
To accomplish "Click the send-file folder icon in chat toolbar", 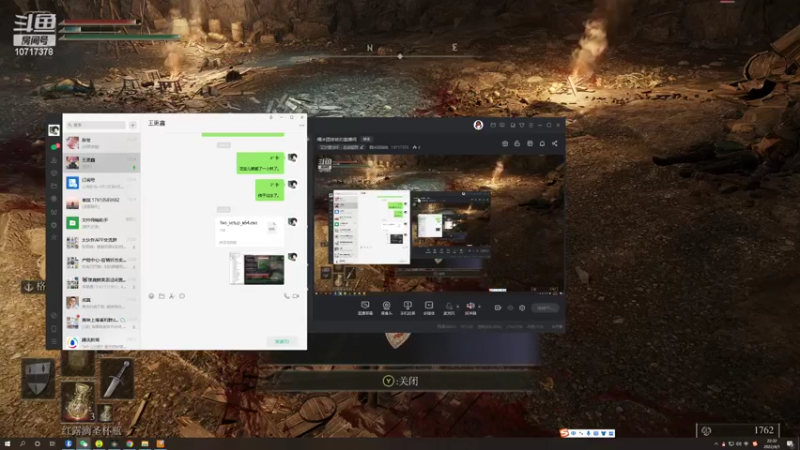I will coord(161,296).
